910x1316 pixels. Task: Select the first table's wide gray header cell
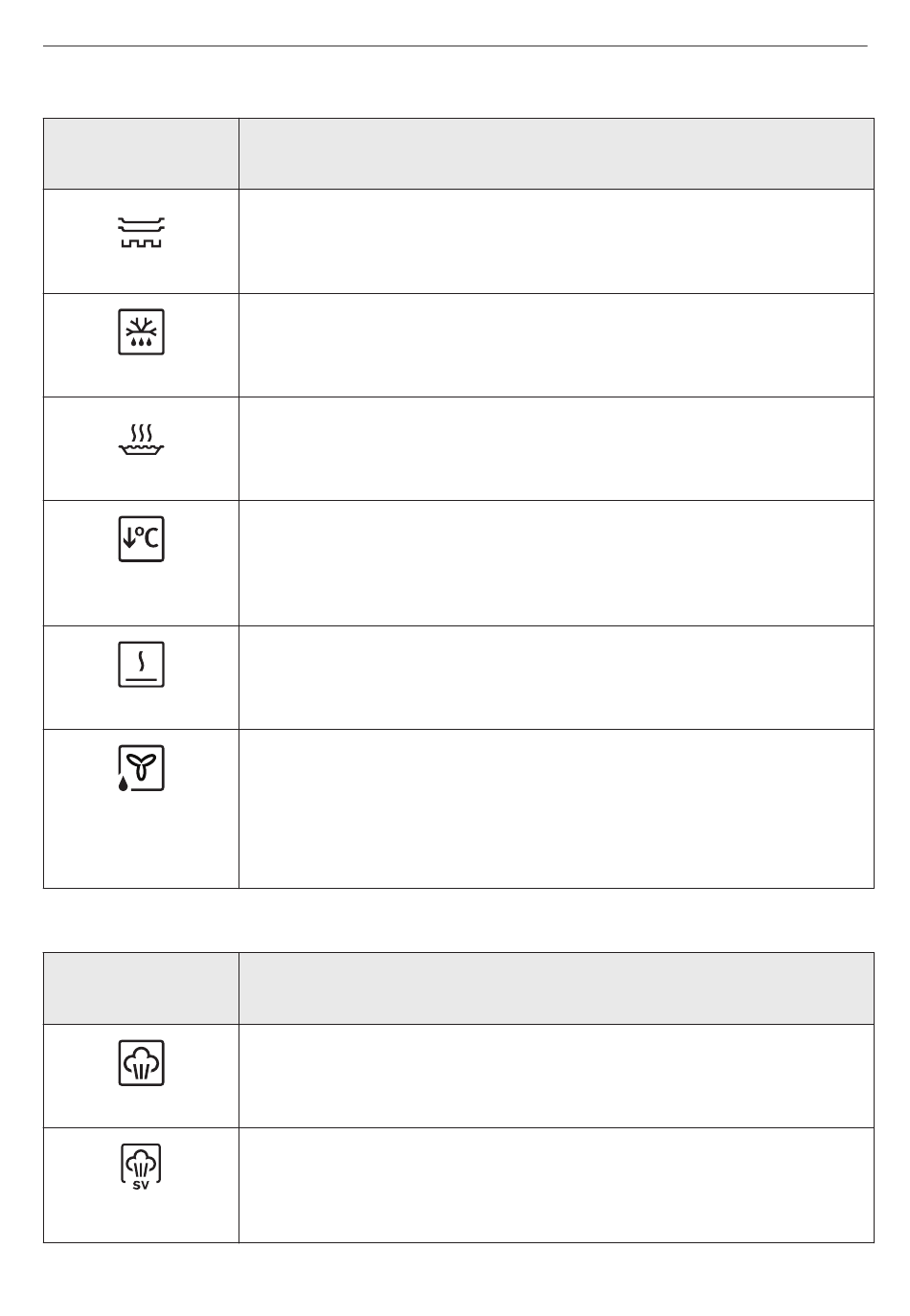pos(557,153)
